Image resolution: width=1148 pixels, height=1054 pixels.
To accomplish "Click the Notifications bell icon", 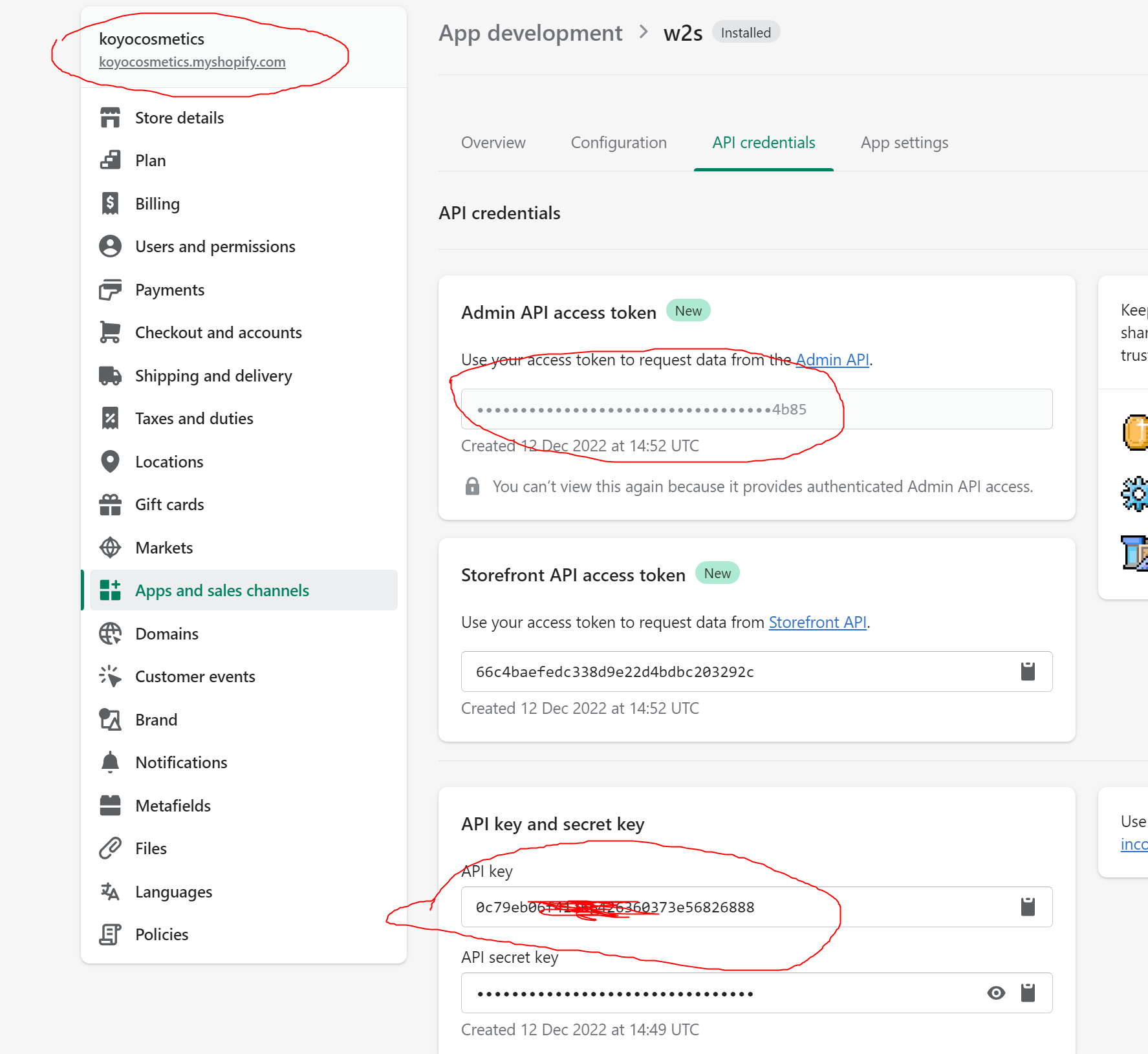I will coord(110,762).
